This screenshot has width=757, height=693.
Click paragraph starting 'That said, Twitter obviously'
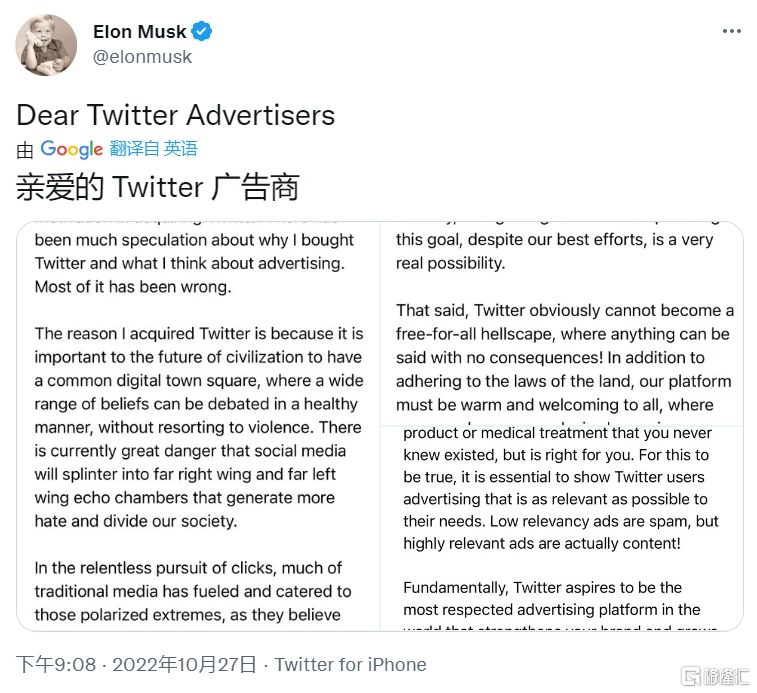(564, 357)
